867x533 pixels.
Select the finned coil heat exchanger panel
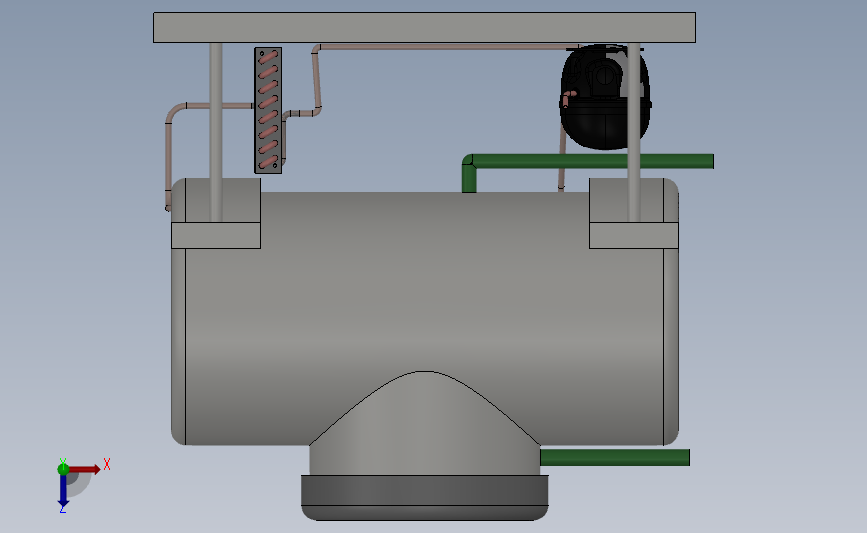click(268, 111)
